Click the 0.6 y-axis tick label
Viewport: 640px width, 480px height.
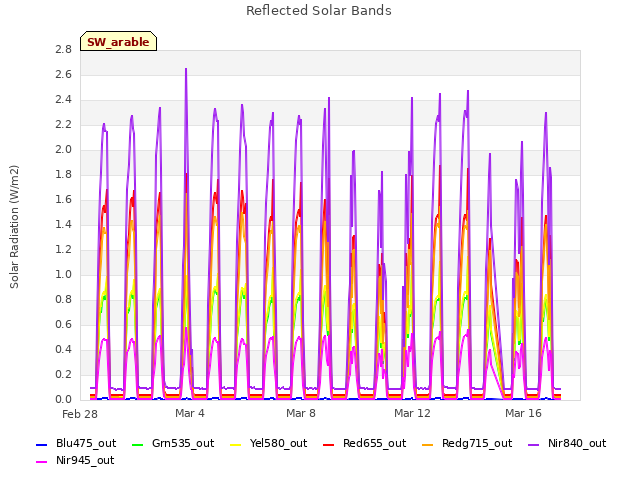click(x=63, y=324)
